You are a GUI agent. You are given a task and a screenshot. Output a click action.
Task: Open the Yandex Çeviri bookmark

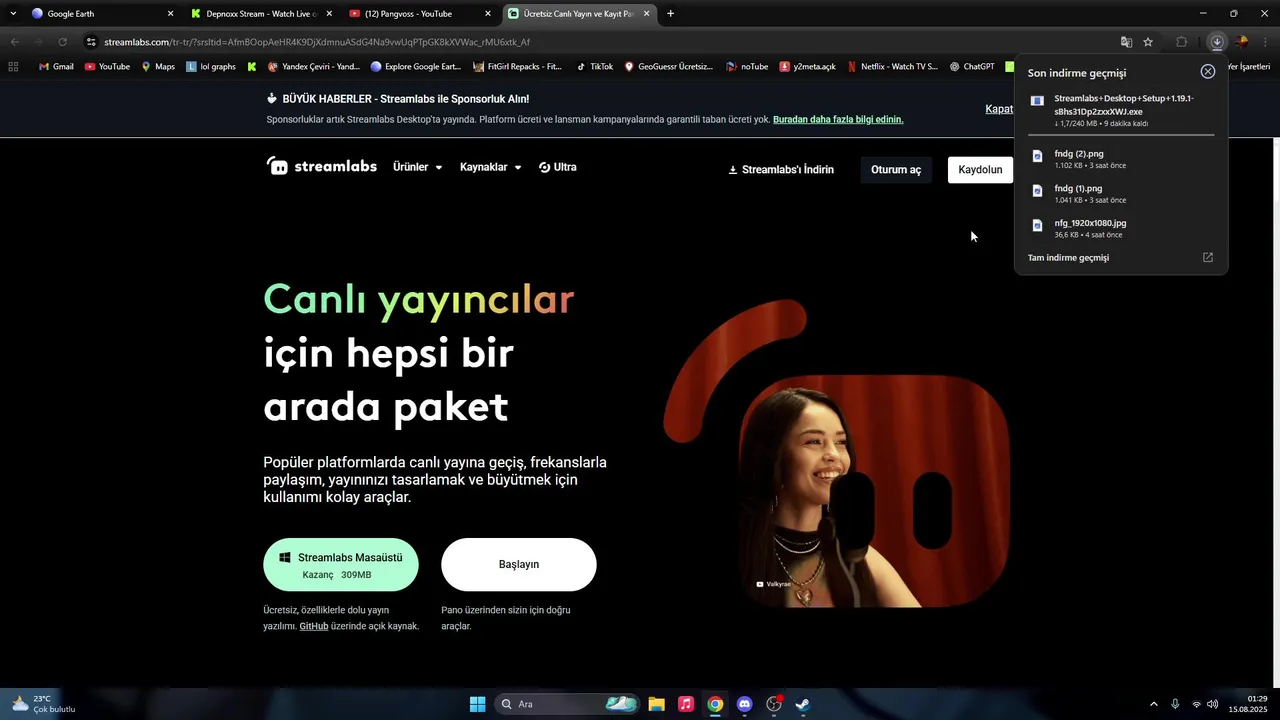[x=313, y=67]
